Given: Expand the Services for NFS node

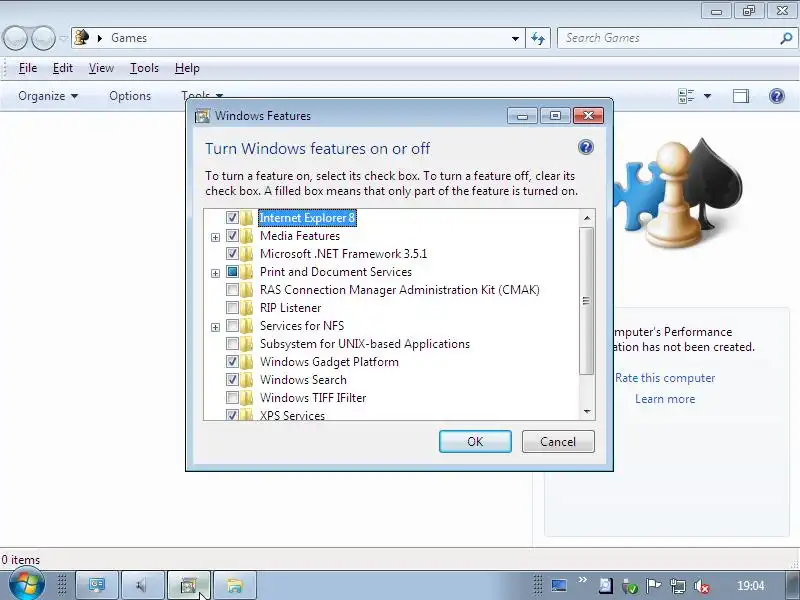Looking at the screenshot, I should coord(215,327).
